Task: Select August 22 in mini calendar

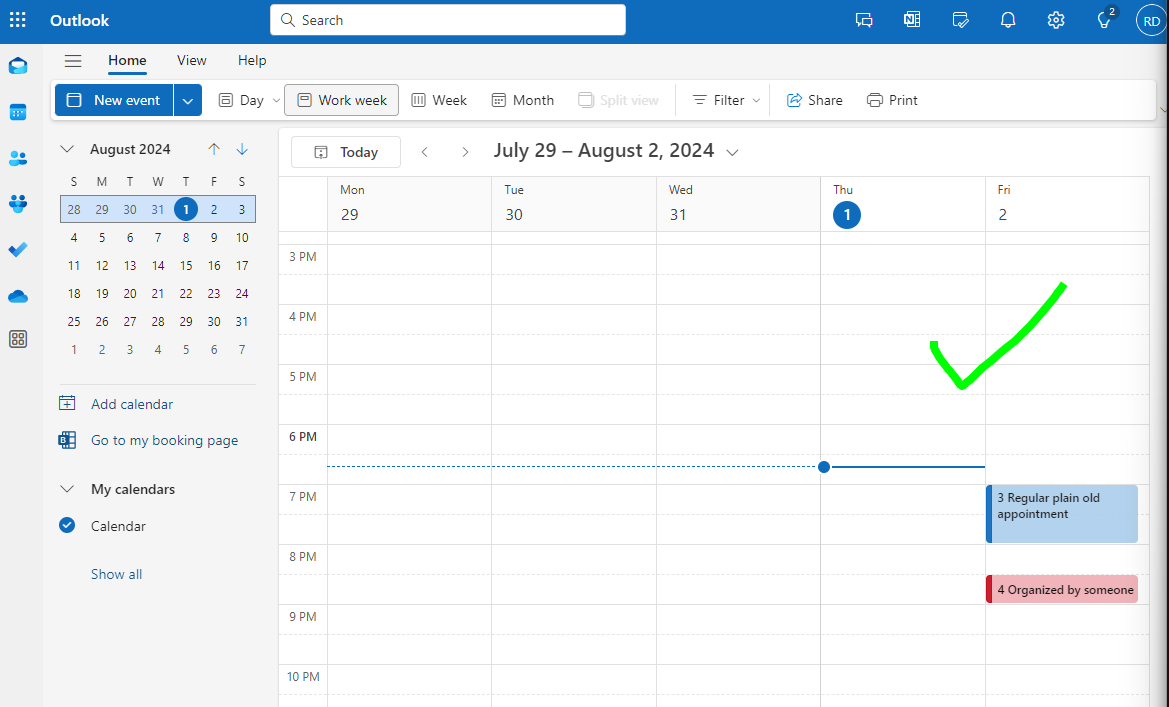Action: (x=186, y=293)
